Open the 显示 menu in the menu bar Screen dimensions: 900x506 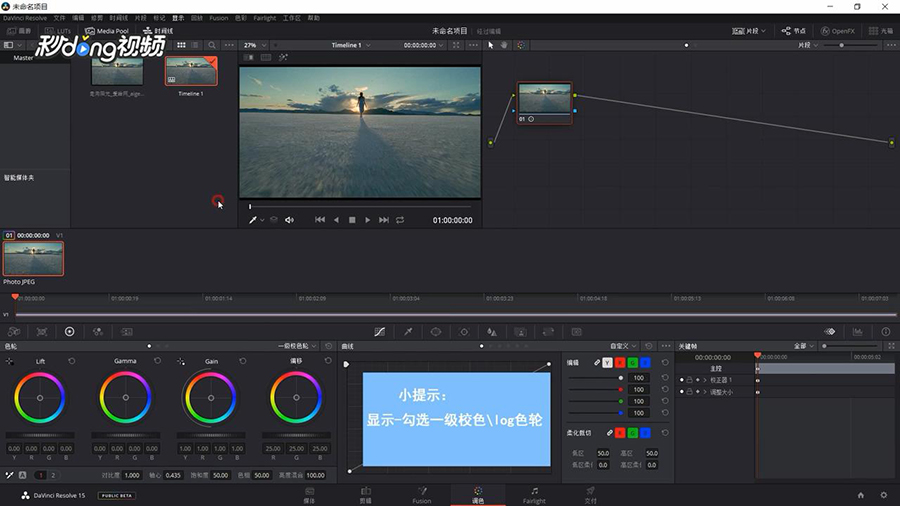click(x=179, y=18)
